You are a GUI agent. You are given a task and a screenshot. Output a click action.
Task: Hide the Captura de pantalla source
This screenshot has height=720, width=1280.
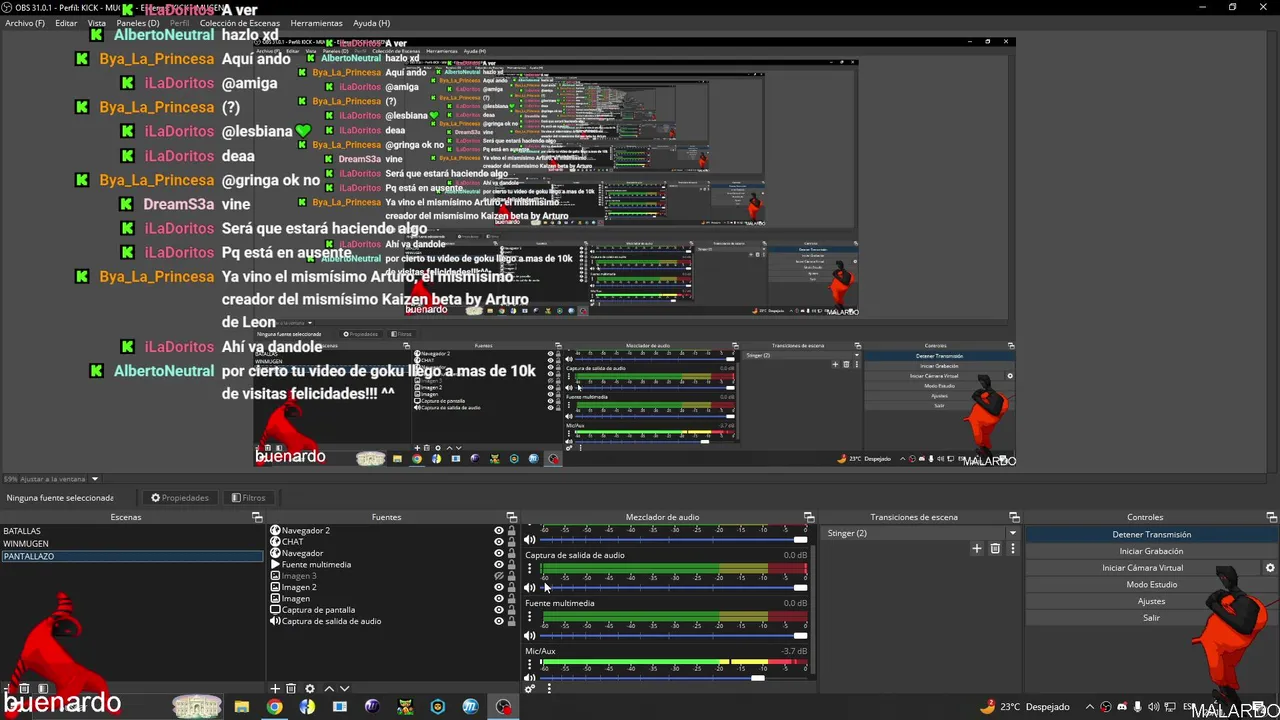pyautogui.click(x=499, y=610)
